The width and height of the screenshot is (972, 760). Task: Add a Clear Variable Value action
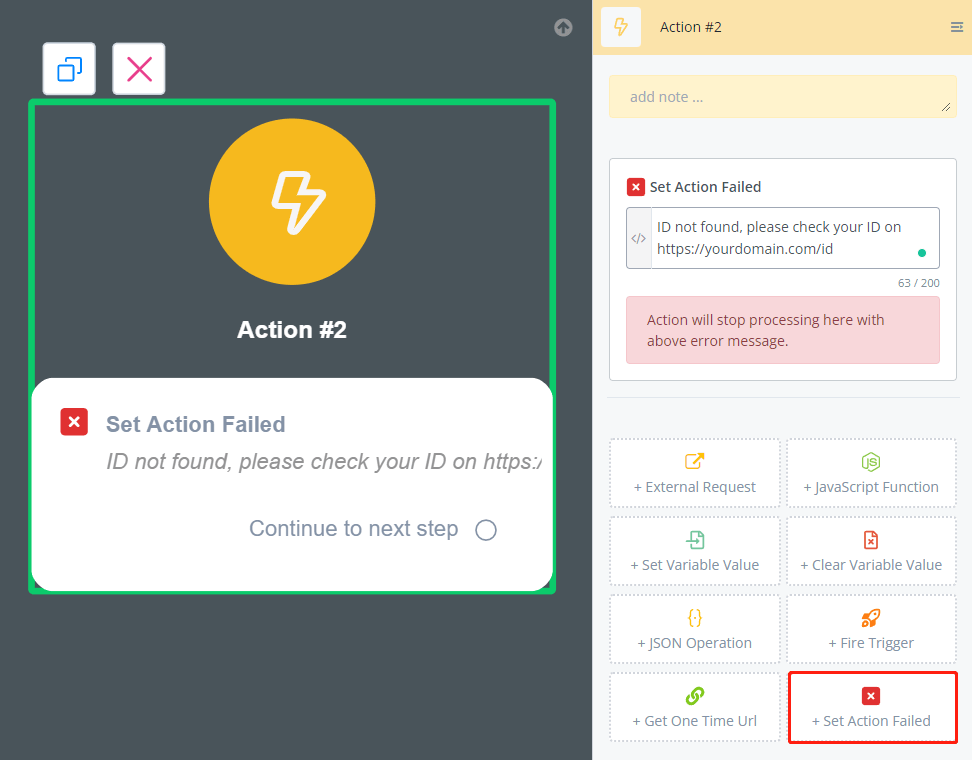coord(871,551)
